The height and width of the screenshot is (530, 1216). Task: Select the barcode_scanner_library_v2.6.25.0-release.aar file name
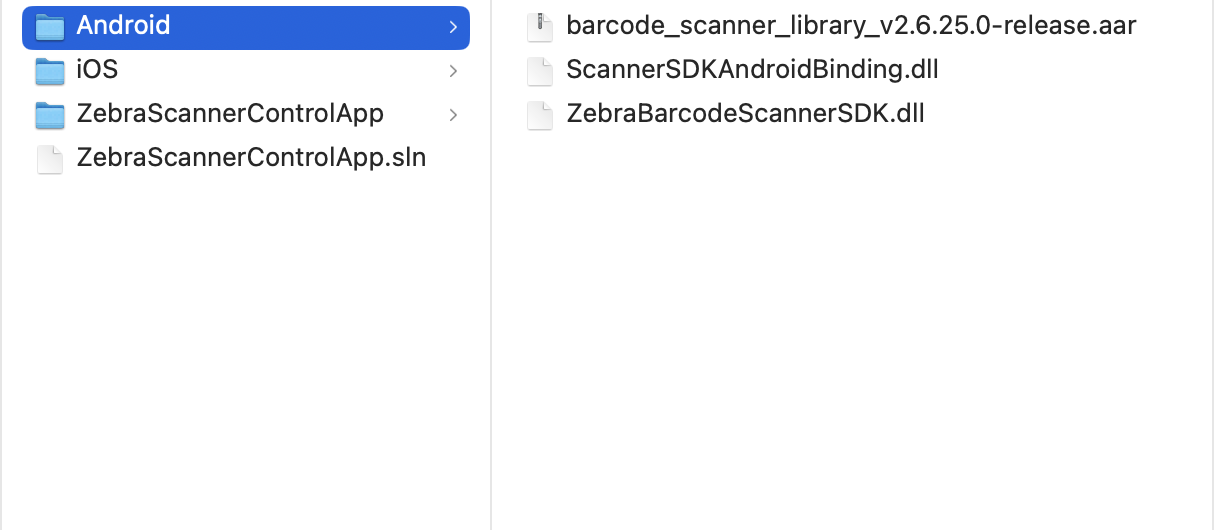[851, 26]
